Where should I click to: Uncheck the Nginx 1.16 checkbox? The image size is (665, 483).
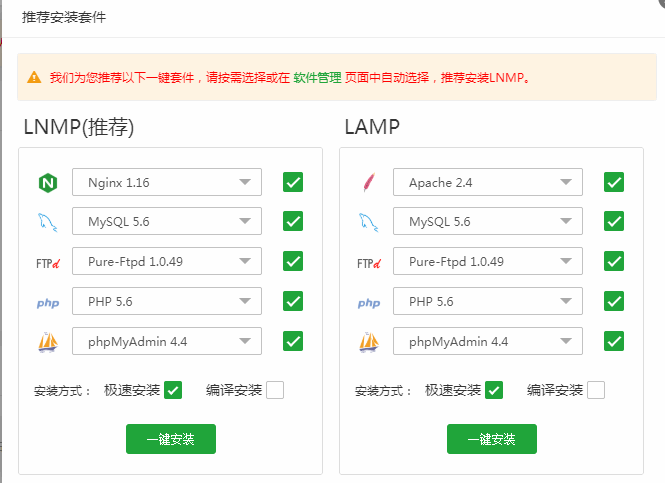tap(293, 182)
